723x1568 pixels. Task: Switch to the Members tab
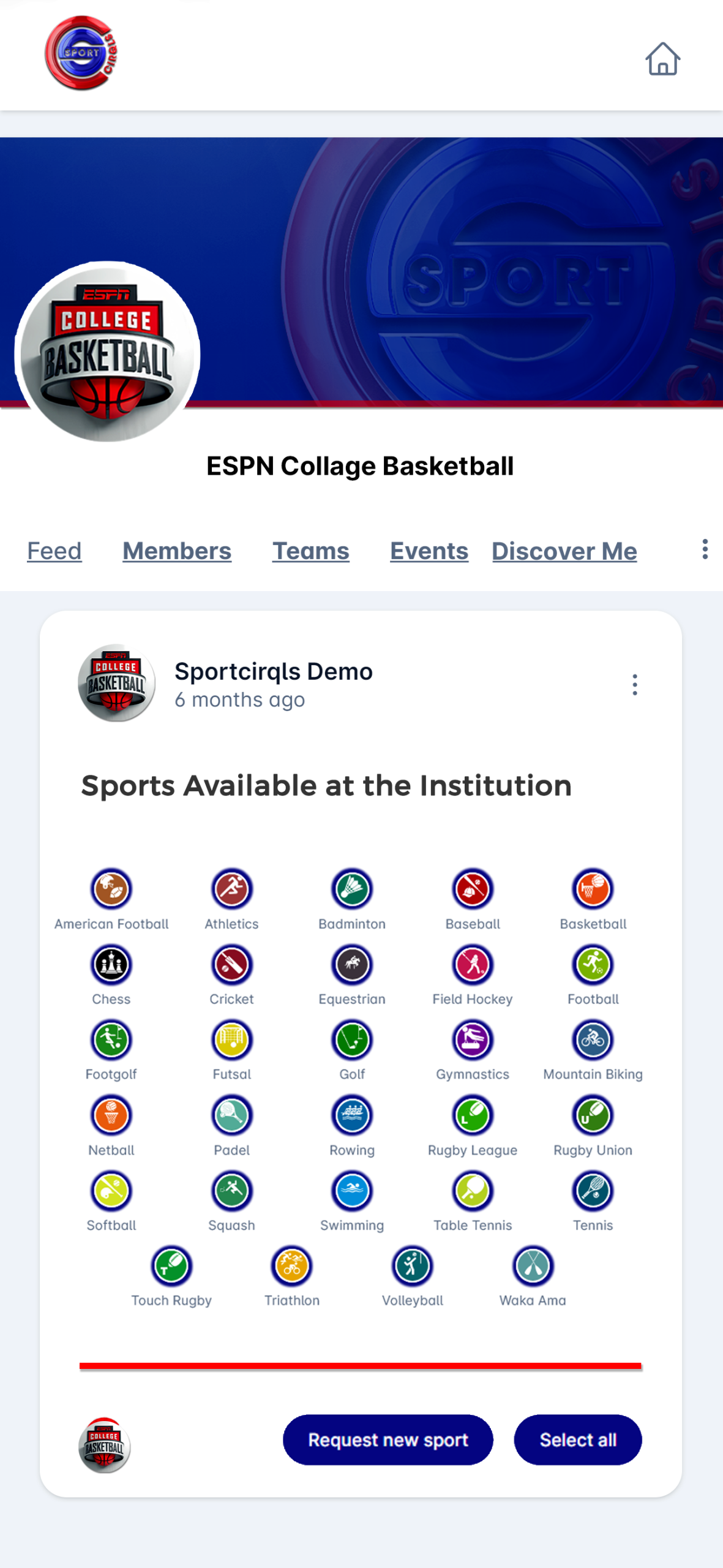point(177,551)
